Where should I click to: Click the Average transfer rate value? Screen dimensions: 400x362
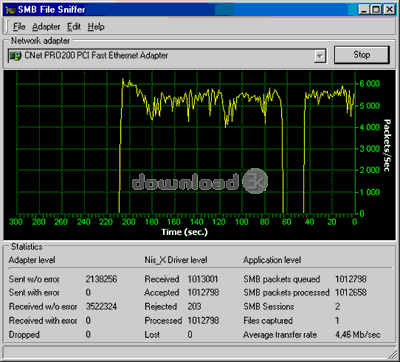coord(357,335)
